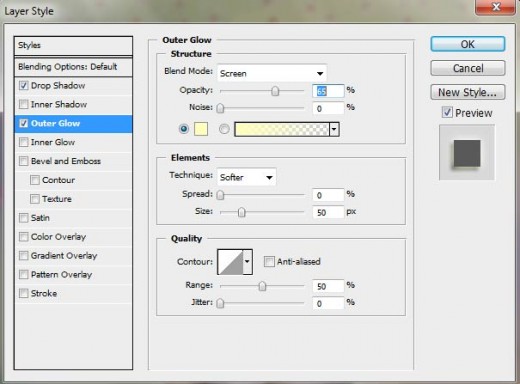Open the Technique Softer dropdown
Image resolution: width=520 pixels, height=384 pixels.
[246, 177]
